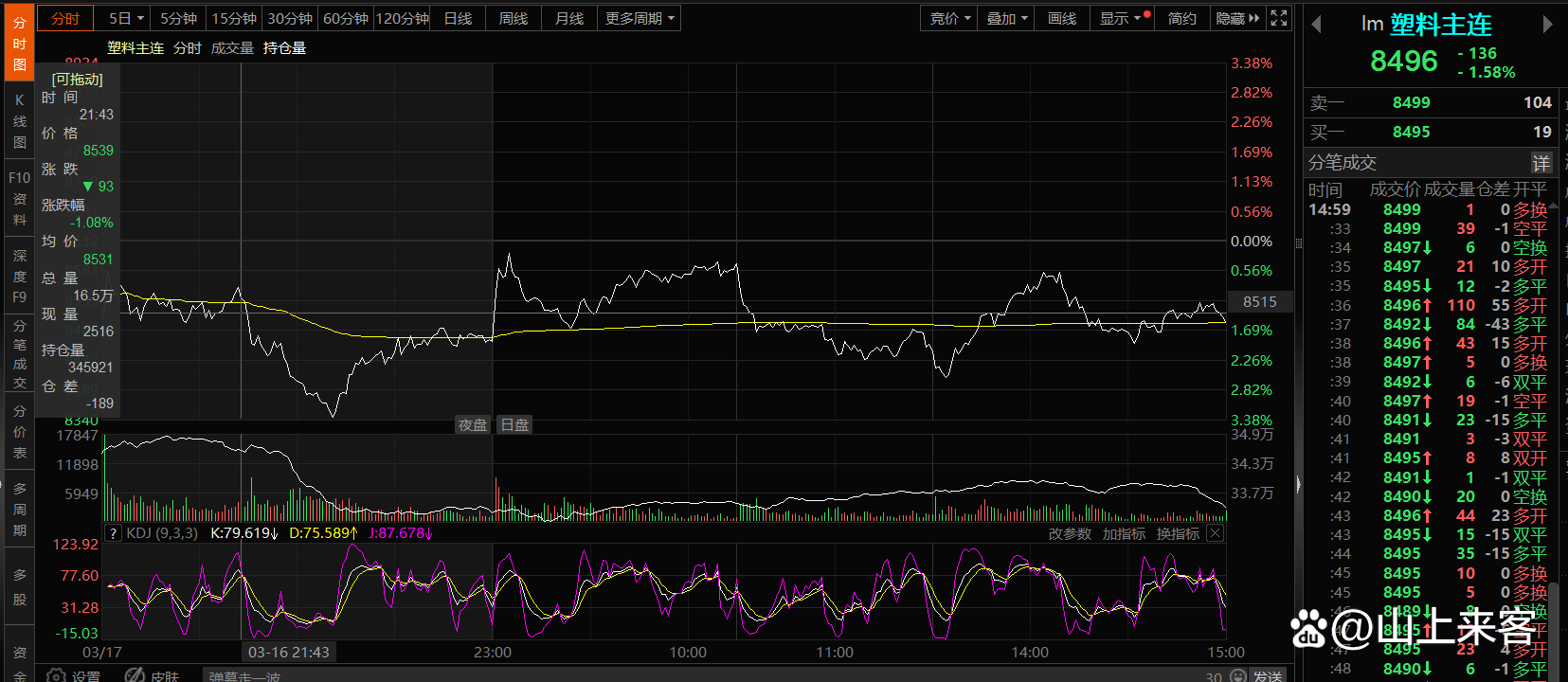Open KDJ indicator help question mark

[x=114, y=534]
